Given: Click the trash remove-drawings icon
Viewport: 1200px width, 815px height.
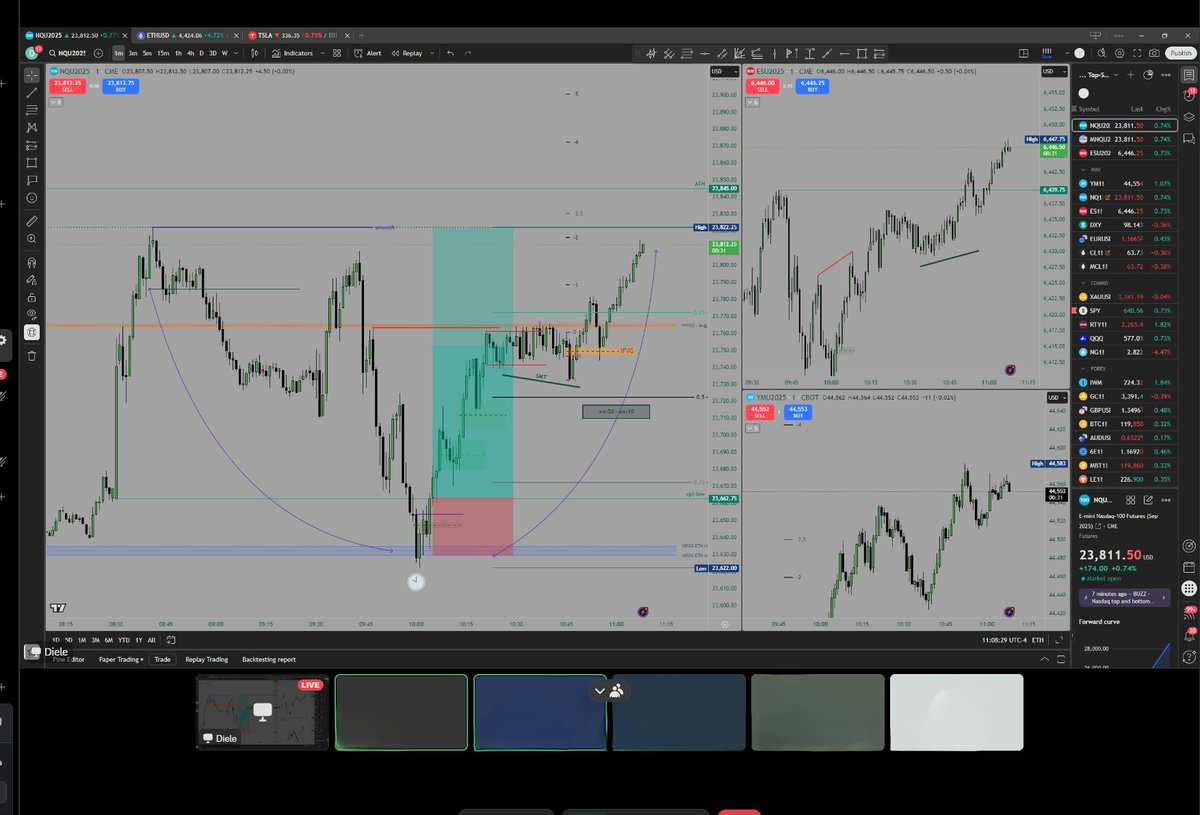Looking at the screenshot, I should pyautogui.click(x=32, y=355).
